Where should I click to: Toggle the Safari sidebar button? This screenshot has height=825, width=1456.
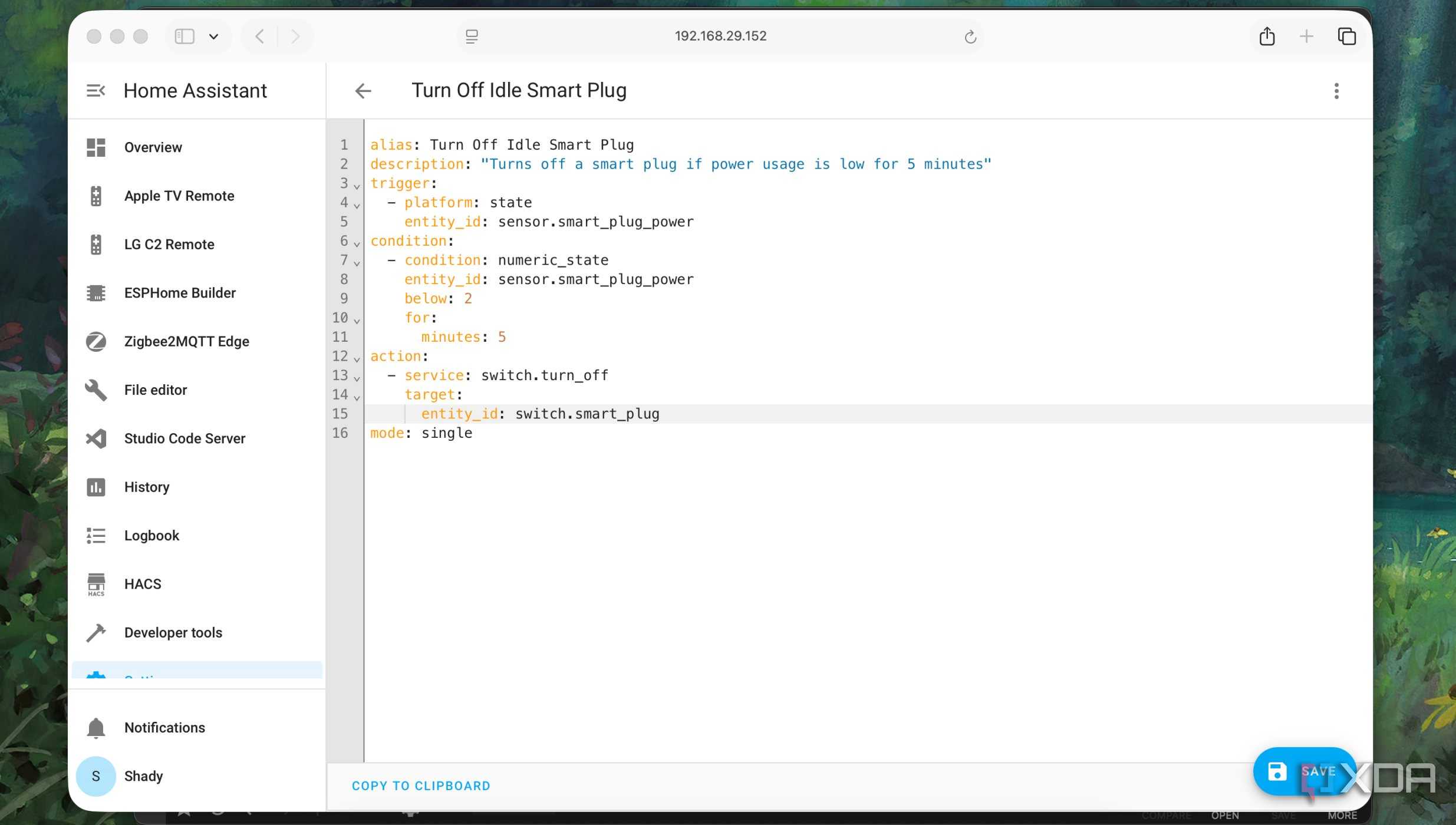click(184, 36)
